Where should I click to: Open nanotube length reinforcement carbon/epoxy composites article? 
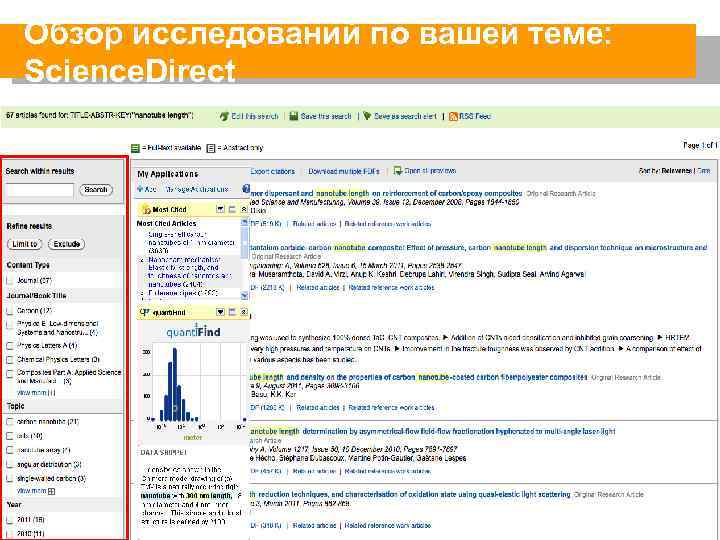[387, 194]
